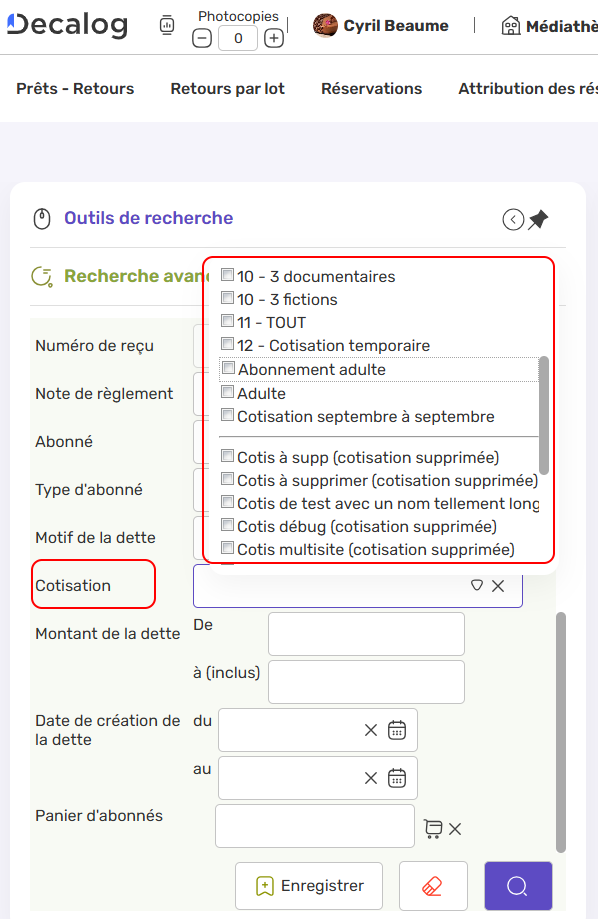This screenshot has height=919, width=598.
Task: Check Cotis multisite option
Action: click(x=227, y=548)
